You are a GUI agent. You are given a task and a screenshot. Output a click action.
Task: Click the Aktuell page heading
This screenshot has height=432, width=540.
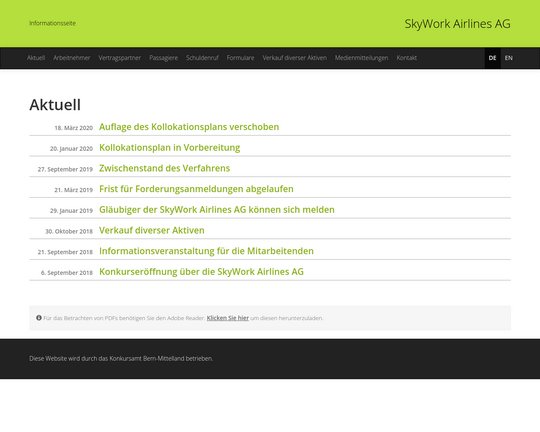55,105
